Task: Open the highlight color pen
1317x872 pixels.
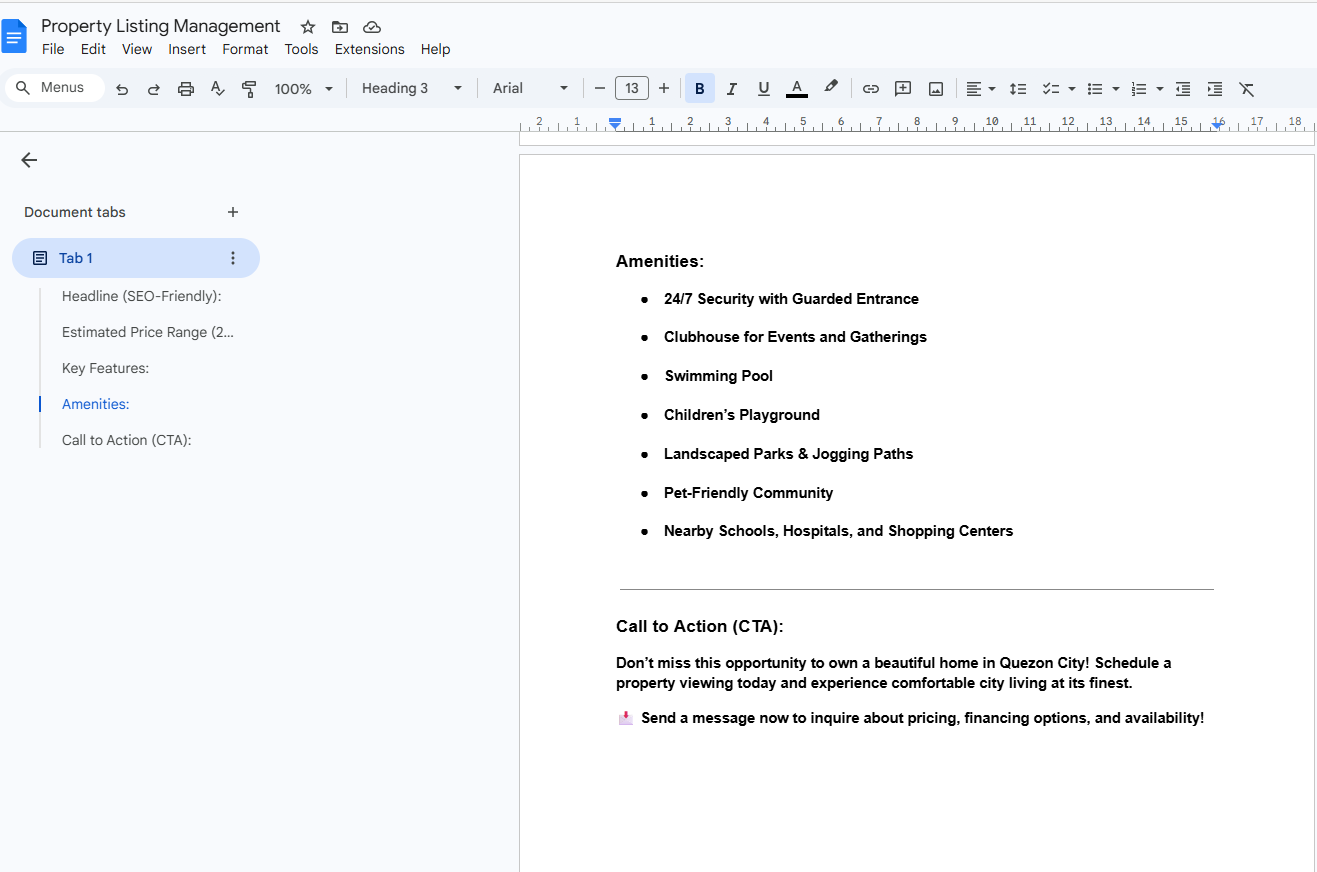Action: (x=831, y=88)
